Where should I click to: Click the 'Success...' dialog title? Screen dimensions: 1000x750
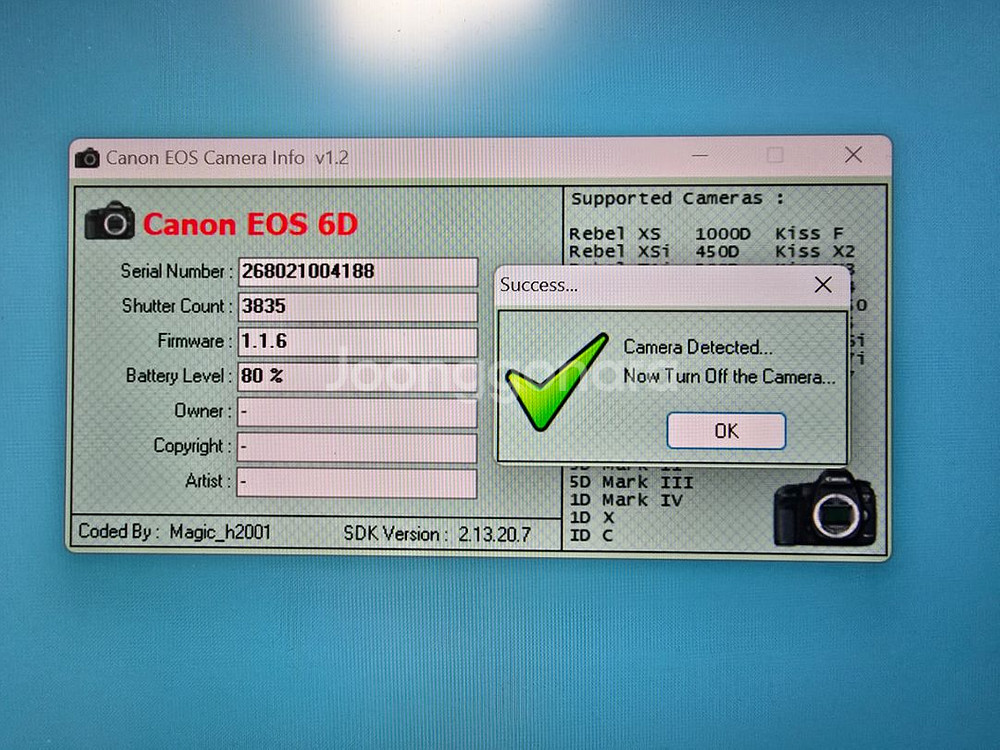(539, 285)
